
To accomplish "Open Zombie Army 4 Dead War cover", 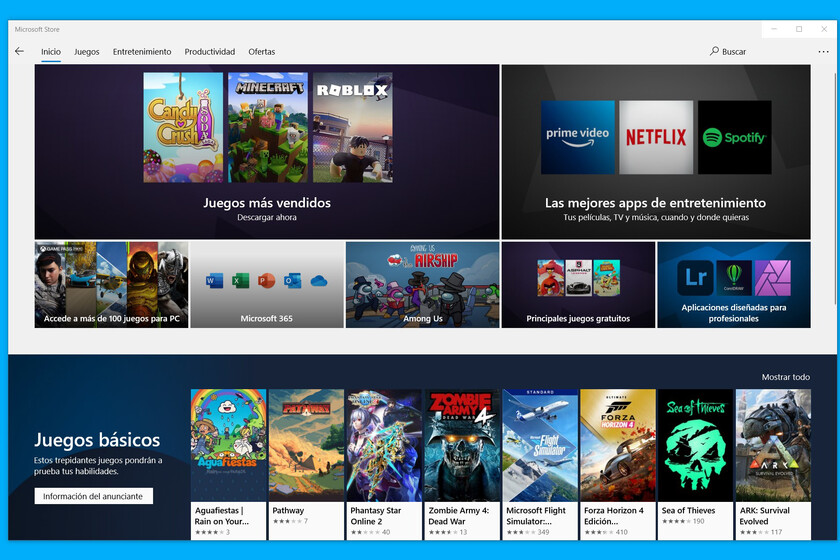I will point(462,445).
